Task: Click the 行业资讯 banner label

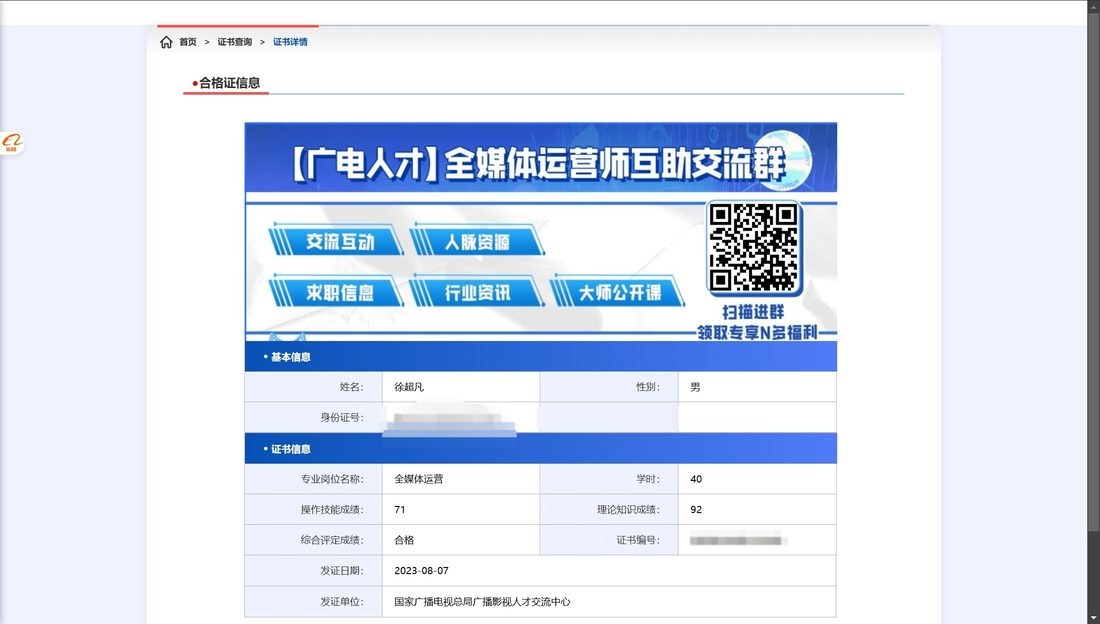Action: (477, 292)
